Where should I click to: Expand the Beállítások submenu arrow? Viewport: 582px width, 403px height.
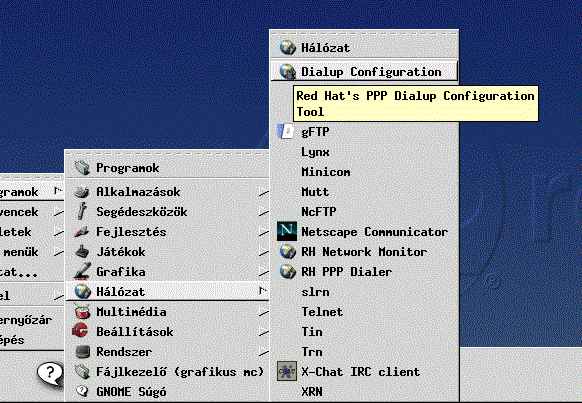pyautogui.click(x=264, y=333)
